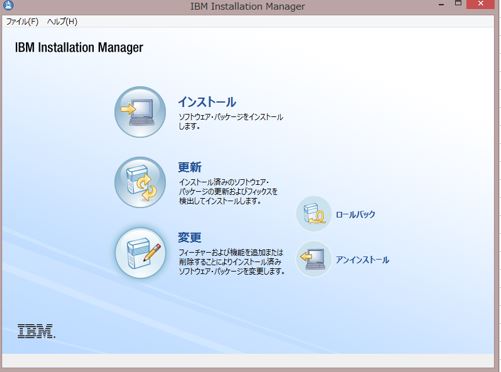The height and width of the screenshot is (372, 501).
Task: Select the 更新 heading link
Action: (190, 167)
